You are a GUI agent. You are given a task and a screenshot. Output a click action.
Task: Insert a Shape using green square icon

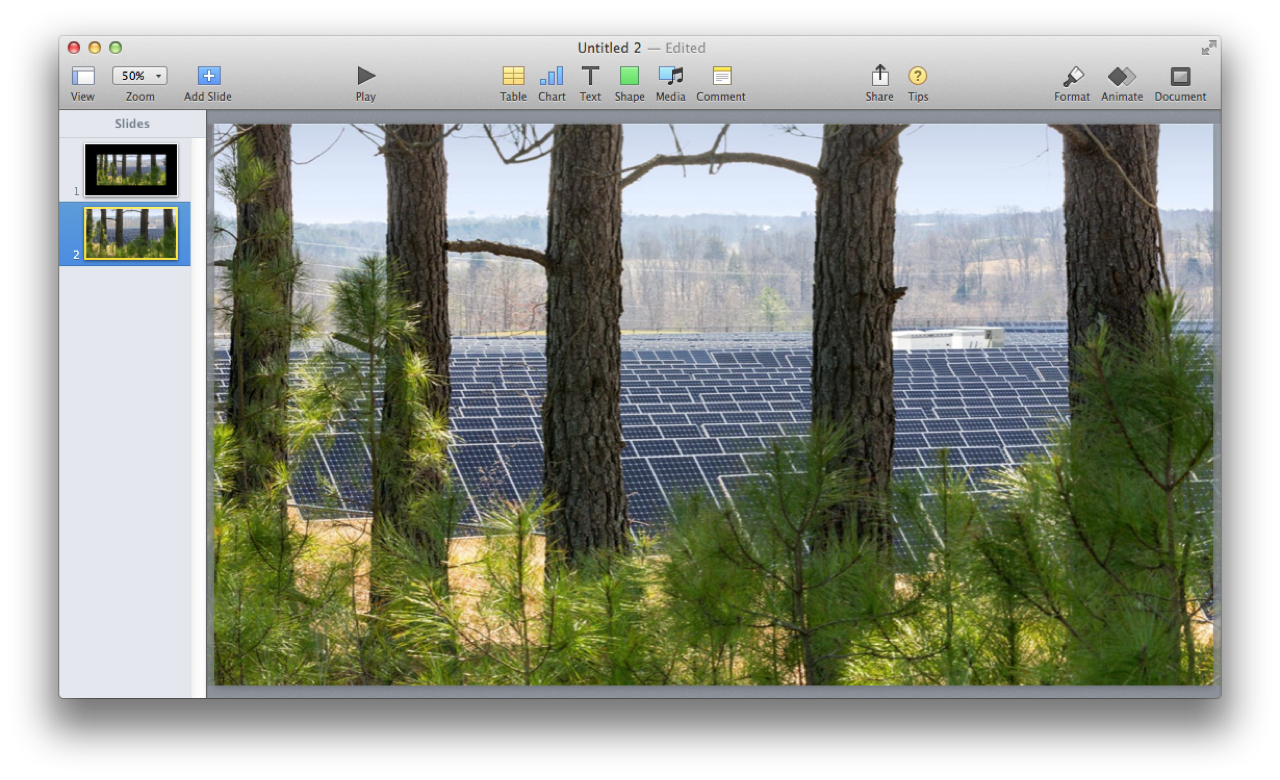(629, 76)
